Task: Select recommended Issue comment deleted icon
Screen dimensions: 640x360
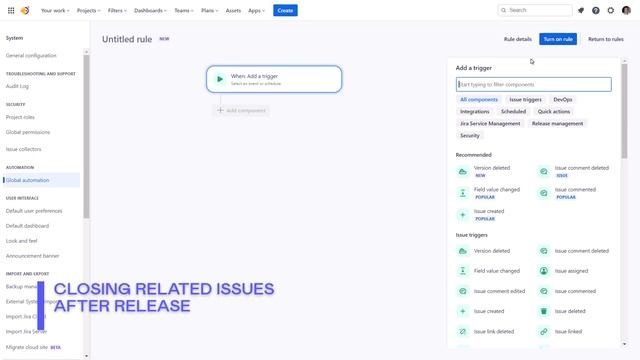Action: tap(544, 171)
